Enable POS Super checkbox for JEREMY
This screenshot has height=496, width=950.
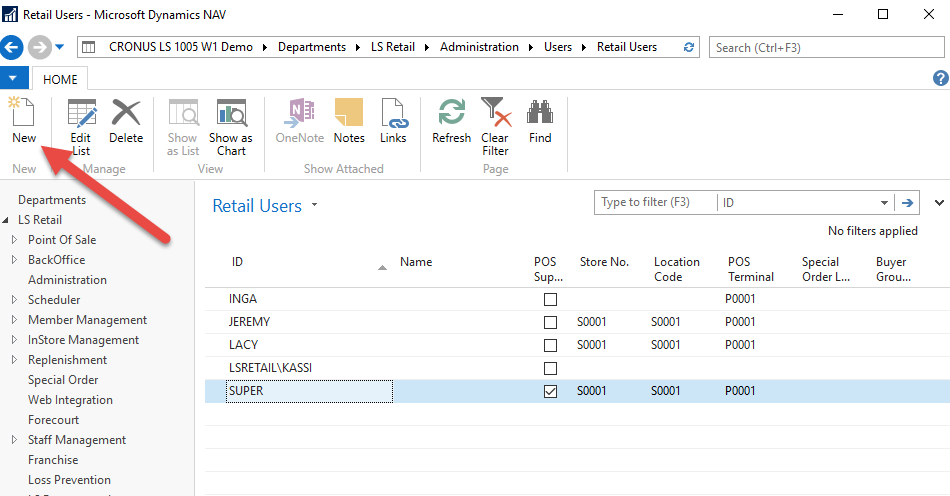[550, 323]
